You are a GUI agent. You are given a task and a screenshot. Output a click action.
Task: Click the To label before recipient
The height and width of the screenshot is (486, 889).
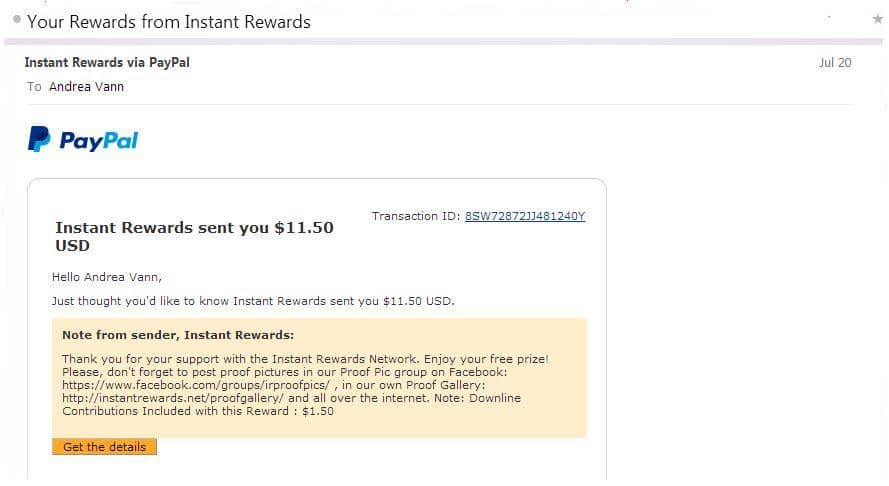click(34, 87)
